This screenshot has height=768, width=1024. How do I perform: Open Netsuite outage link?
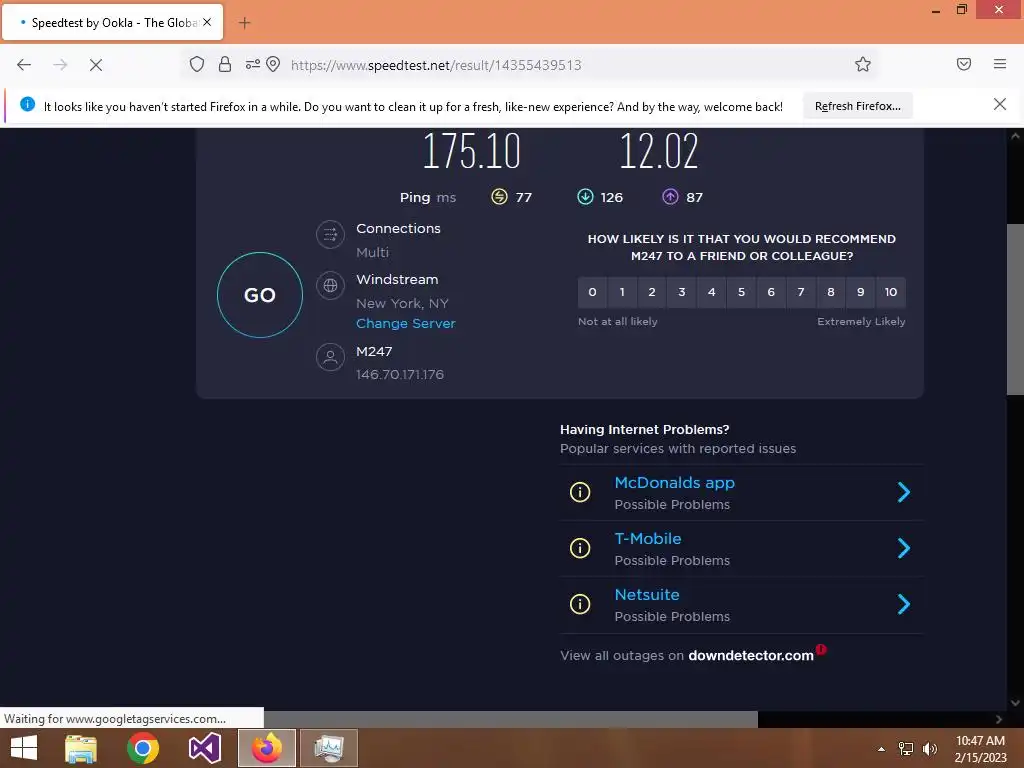coord(647,594)
